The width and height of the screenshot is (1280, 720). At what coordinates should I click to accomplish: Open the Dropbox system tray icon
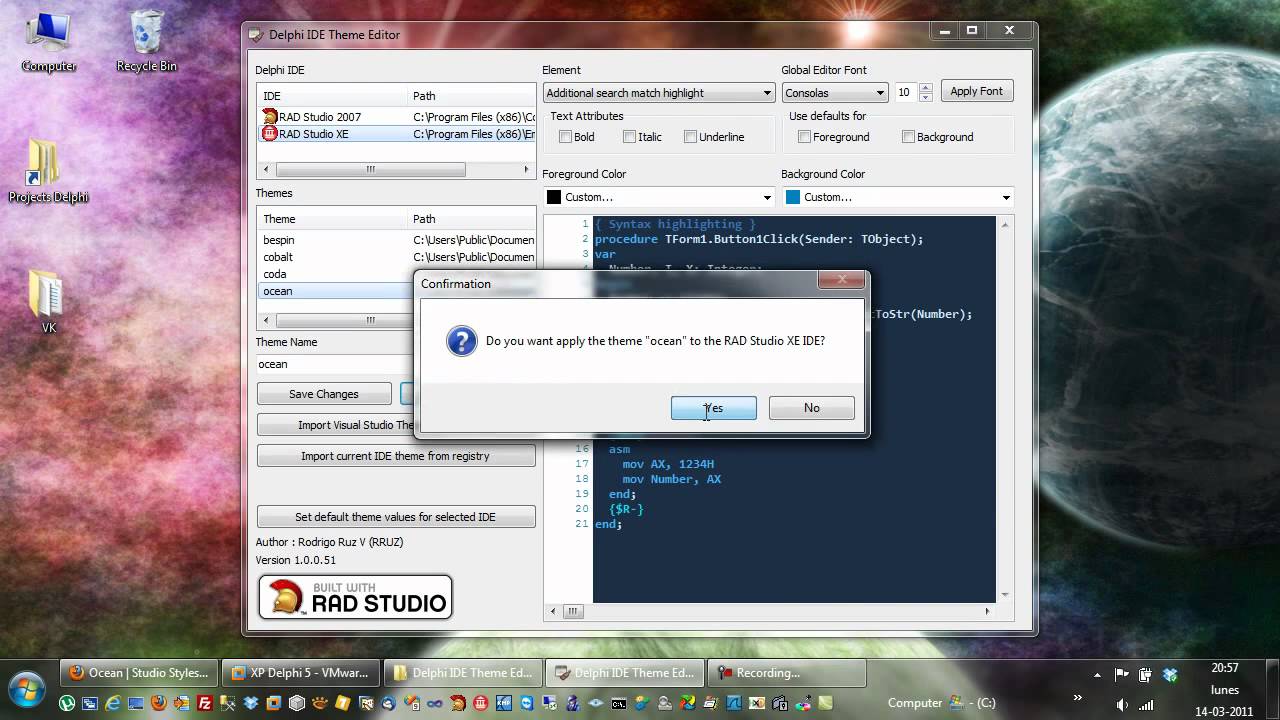point(1170,674)
